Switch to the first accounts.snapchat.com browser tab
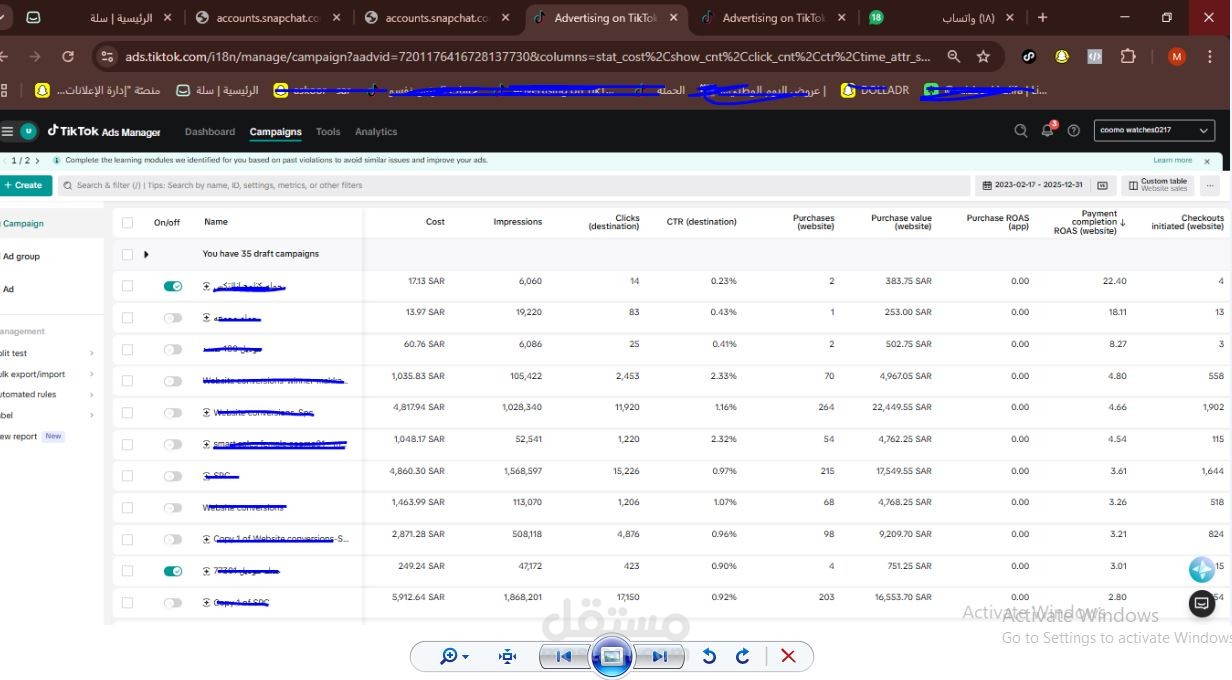 pyautogui.click(x=268, y=18)
